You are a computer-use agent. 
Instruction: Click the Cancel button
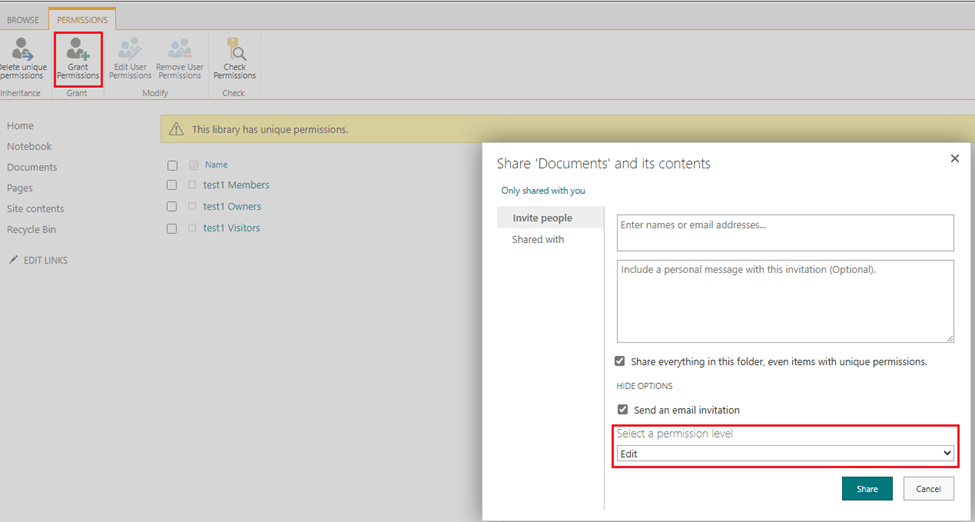[928, 489]
